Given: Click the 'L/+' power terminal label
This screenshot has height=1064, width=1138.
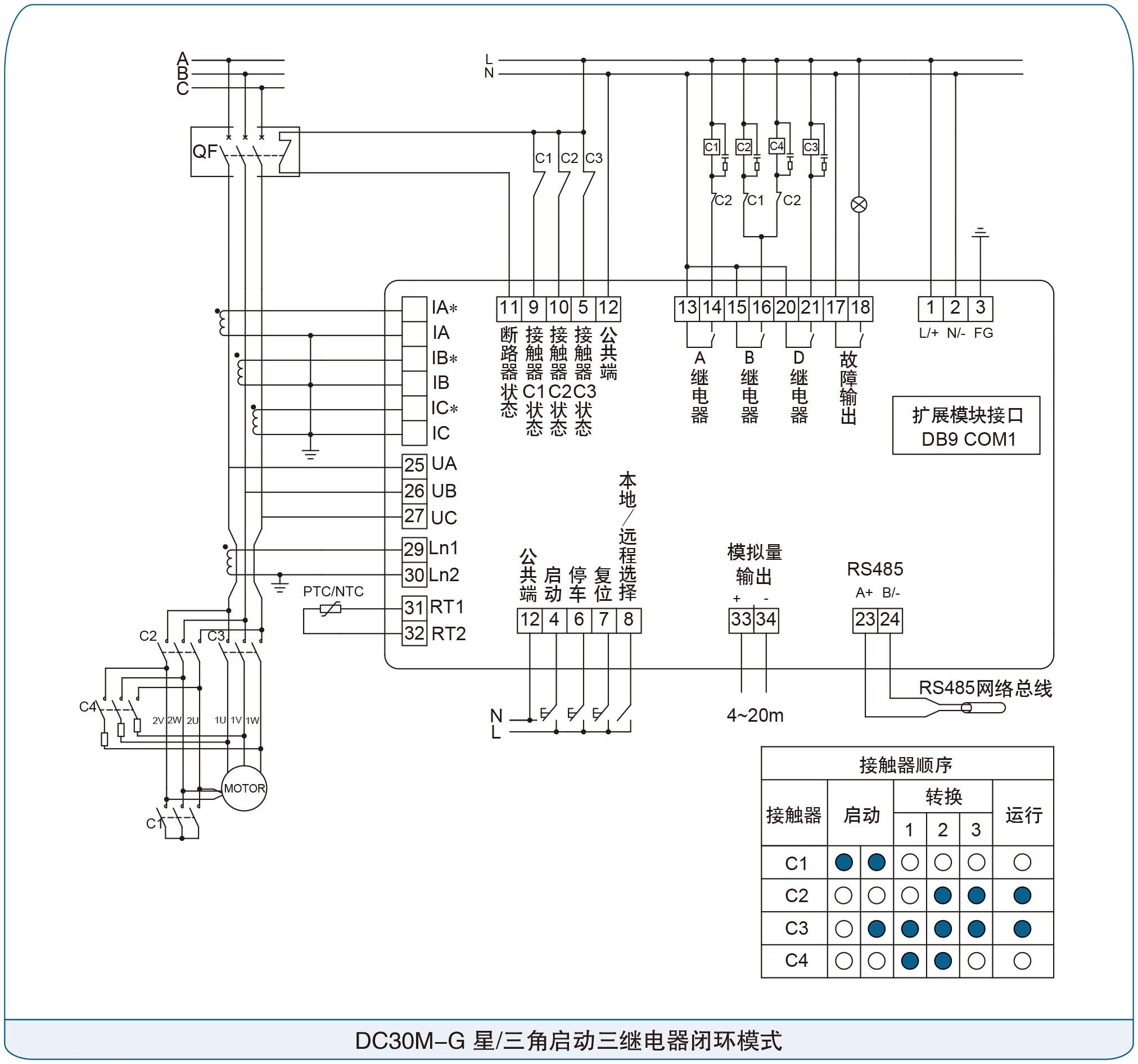Looking at the screenshot, I should point(928,333).
